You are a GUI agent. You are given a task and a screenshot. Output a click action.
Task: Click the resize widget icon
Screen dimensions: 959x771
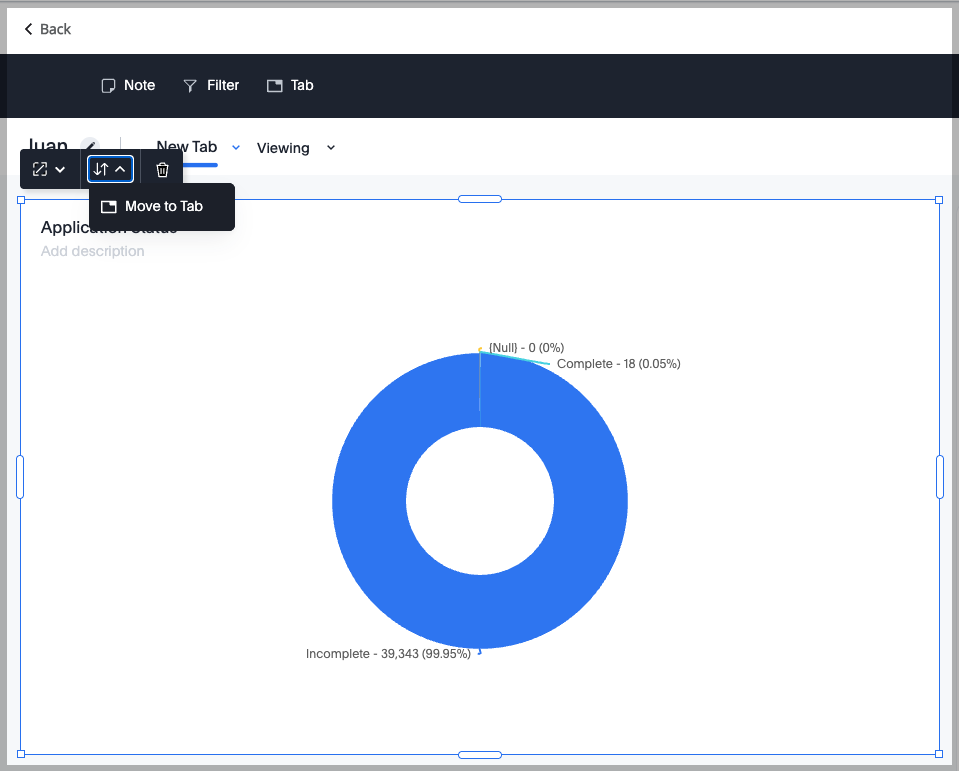(40, 170)
